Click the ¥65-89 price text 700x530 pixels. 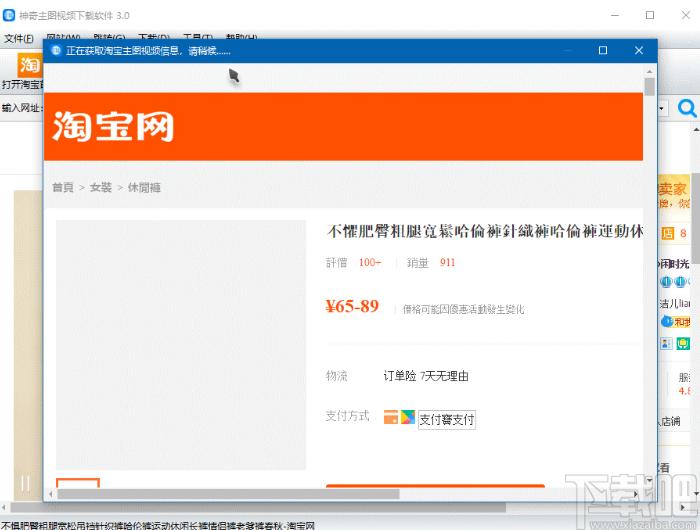352,306
